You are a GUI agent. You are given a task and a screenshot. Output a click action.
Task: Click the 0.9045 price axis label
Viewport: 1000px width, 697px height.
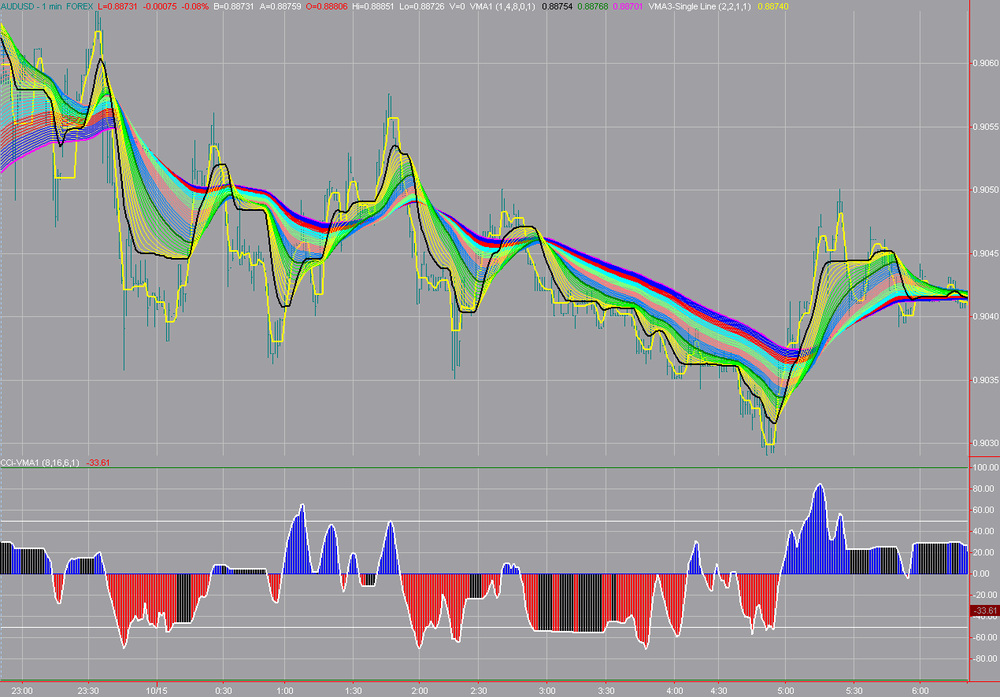click(985, 253)
